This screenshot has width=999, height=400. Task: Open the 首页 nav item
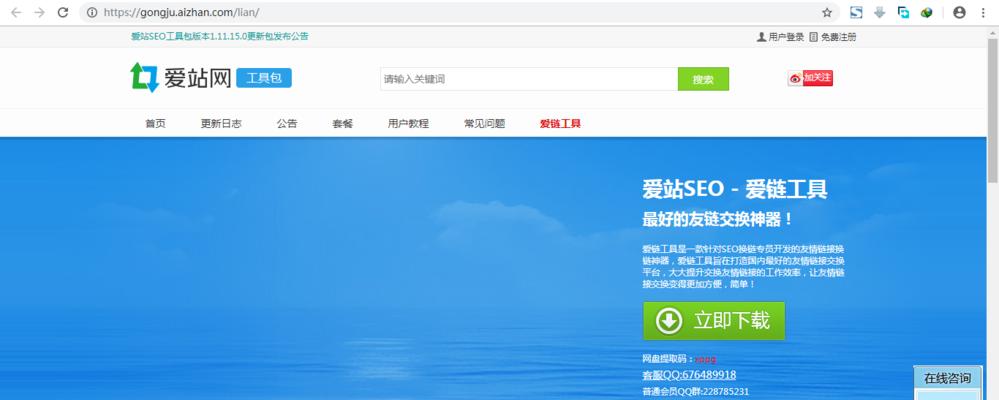tap(155, 124)
